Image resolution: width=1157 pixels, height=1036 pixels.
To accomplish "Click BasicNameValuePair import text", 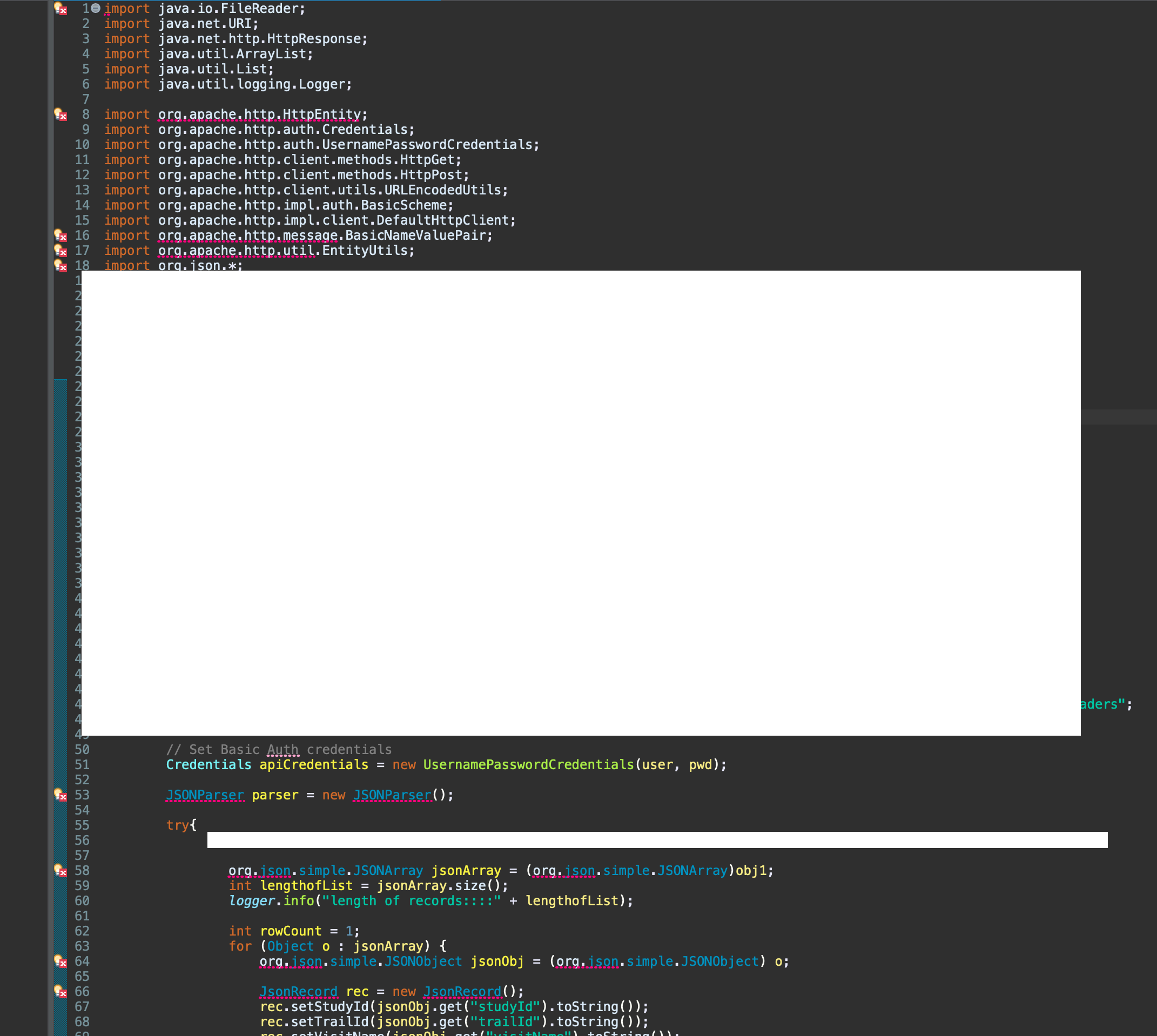I will [325, 235].
